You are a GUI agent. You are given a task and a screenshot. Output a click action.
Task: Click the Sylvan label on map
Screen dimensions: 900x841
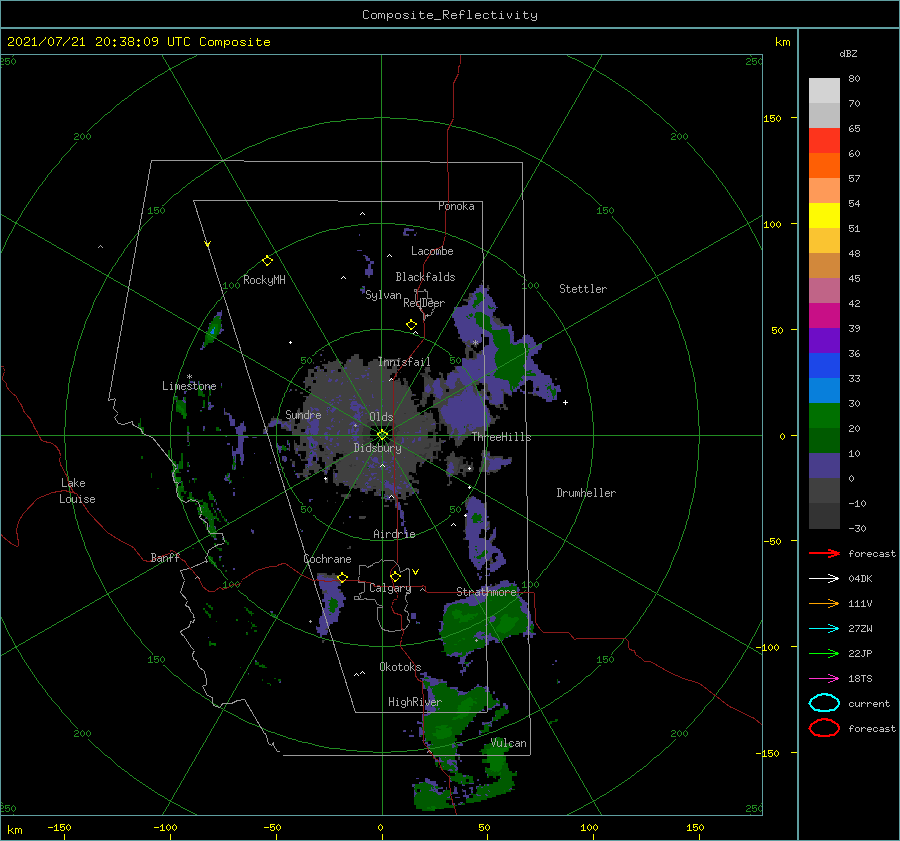tap(383, 295)
